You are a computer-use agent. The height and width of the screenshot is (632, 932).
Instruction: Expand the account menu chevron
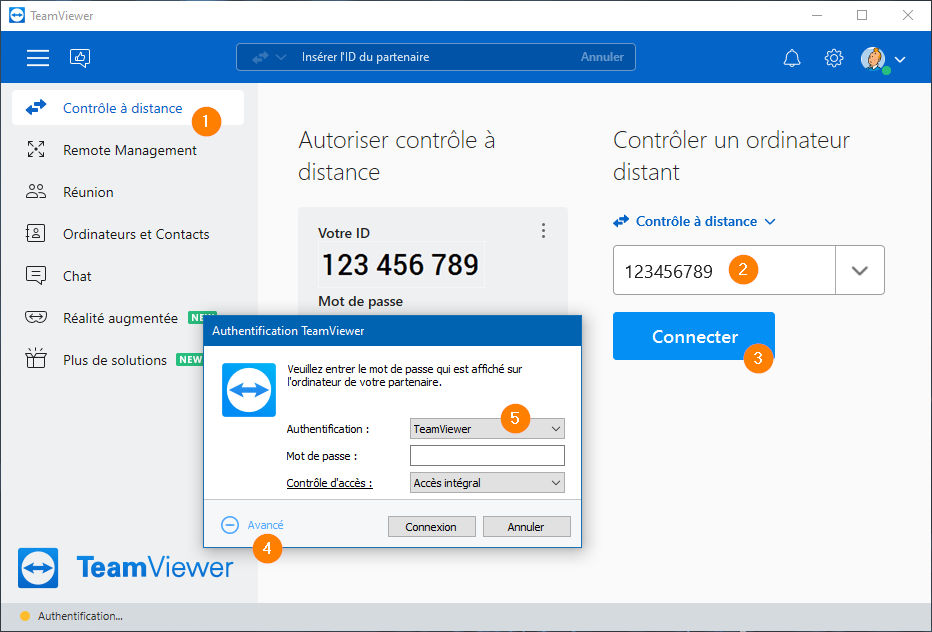point(900,59)
